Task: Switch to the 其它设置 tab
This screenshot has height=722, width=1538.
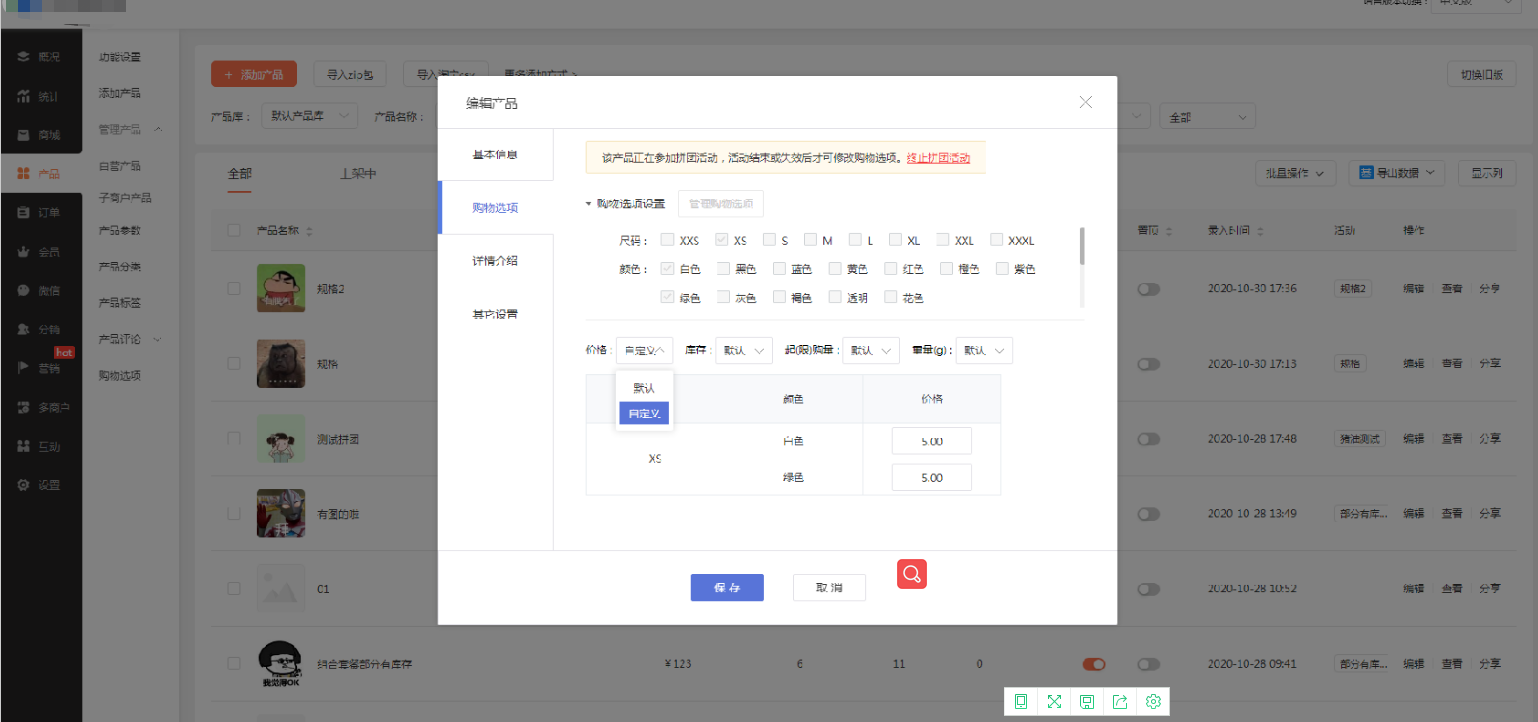Action: pos(495,314)
